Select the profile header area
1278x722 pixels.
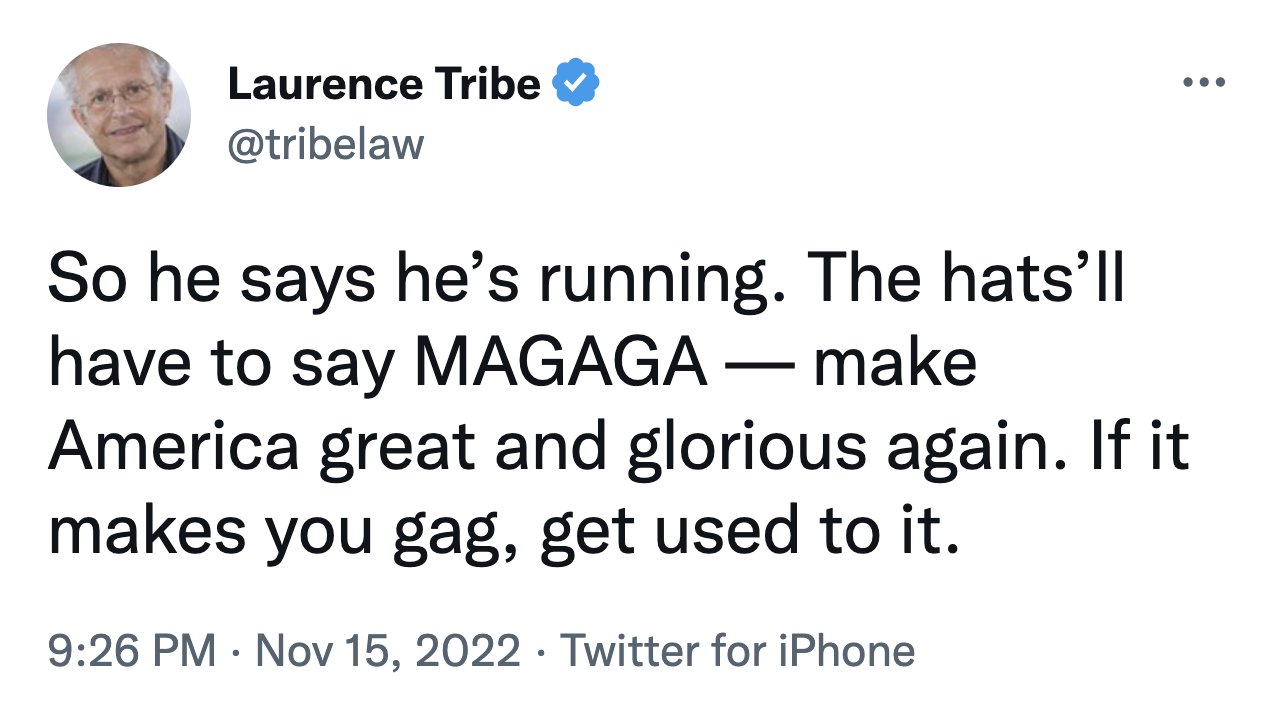pyautogui.click(x=300, y=110)
